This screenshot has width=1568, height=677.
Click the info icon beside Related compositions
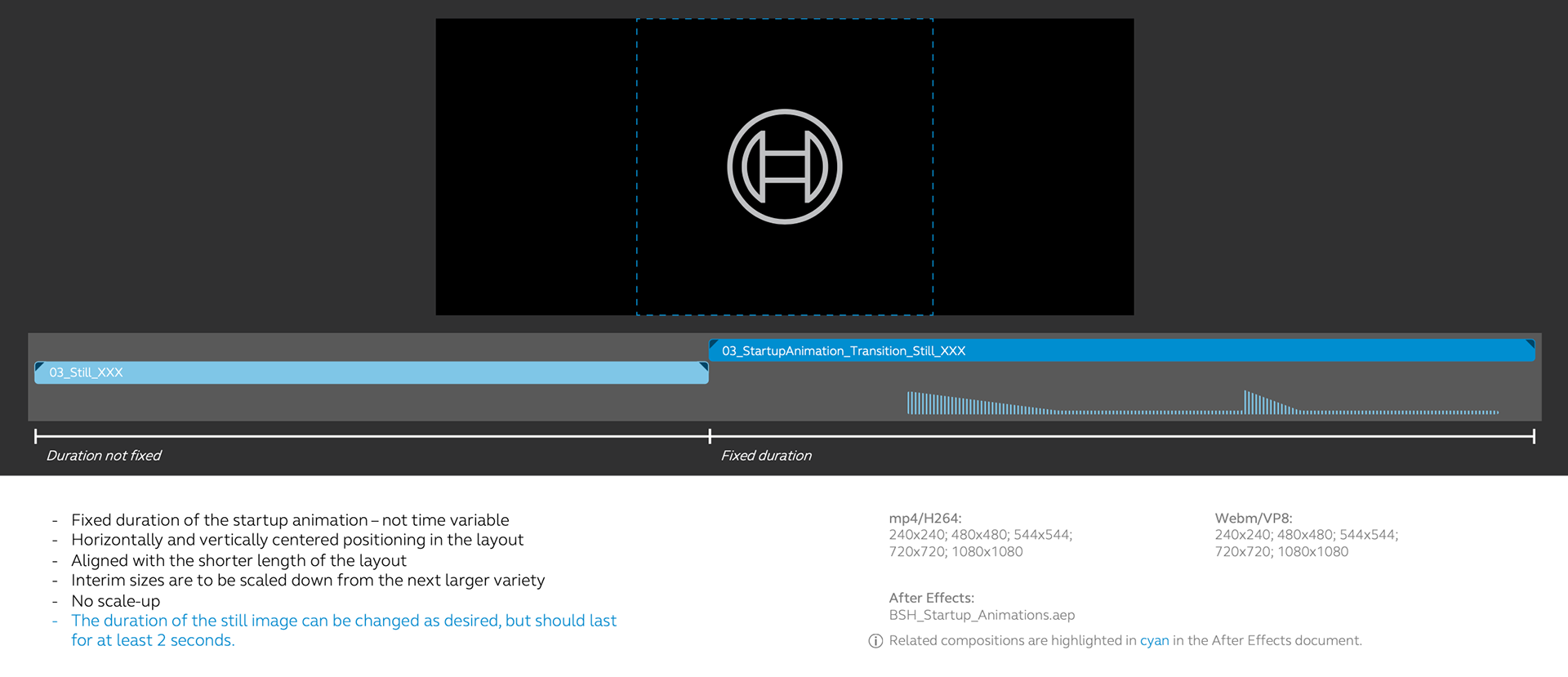[875, 641]
